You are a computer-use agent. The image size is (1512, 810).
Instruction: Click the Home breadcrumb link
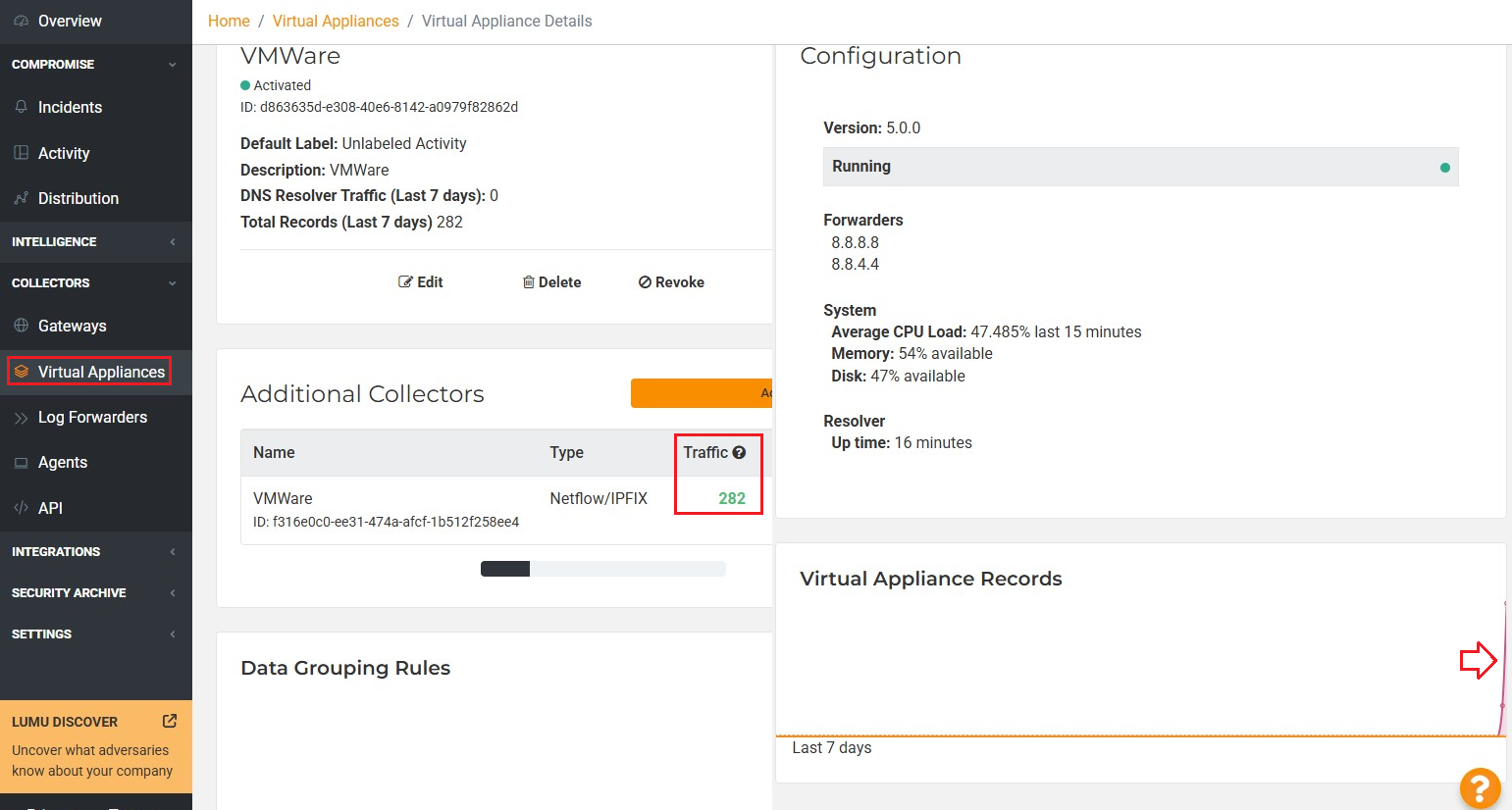[229, 22]
